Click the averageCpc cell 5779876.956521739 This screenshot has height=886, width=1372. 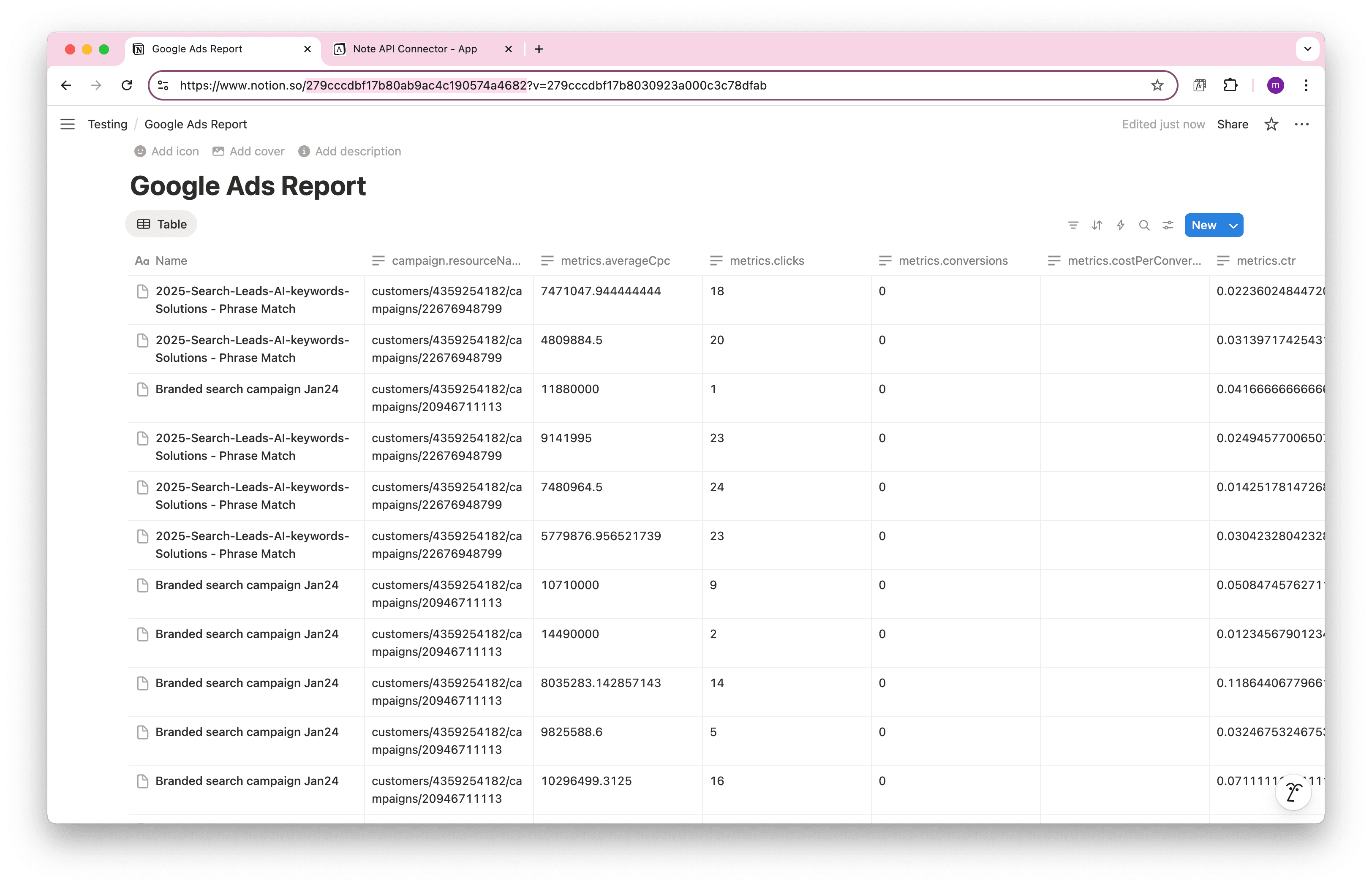click(x=618, y=544)
